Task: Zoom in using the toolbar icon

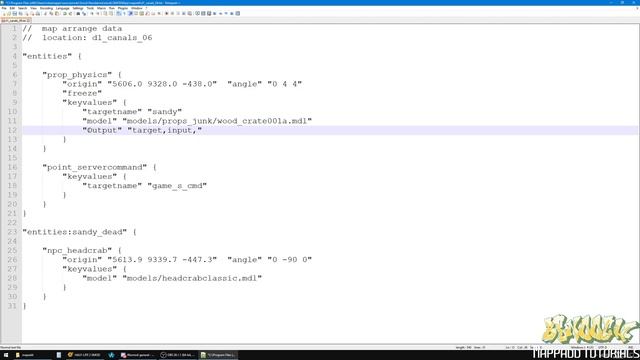Action: click(x=92, y=13)
